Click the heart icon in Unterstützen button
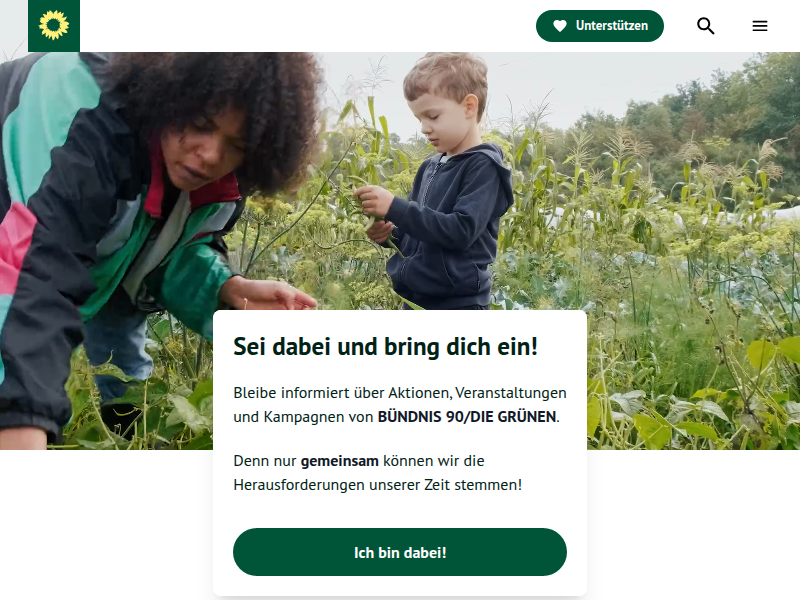Image resolution: width=800 pixels, height=600 pixels. click(560, 26)
